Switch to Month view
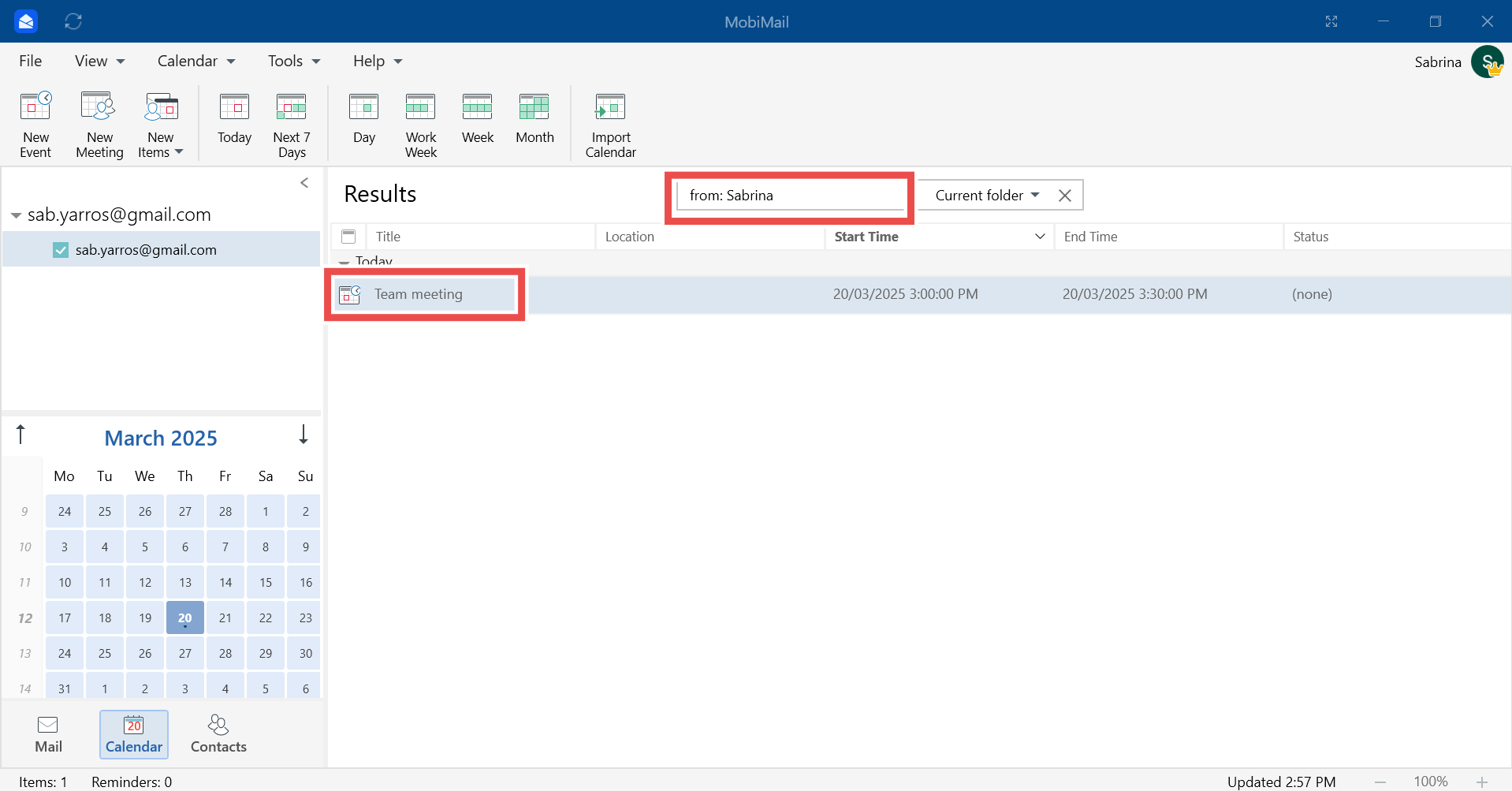The height and width of the screenshot is (791, 1512). (x=534, y=118)
